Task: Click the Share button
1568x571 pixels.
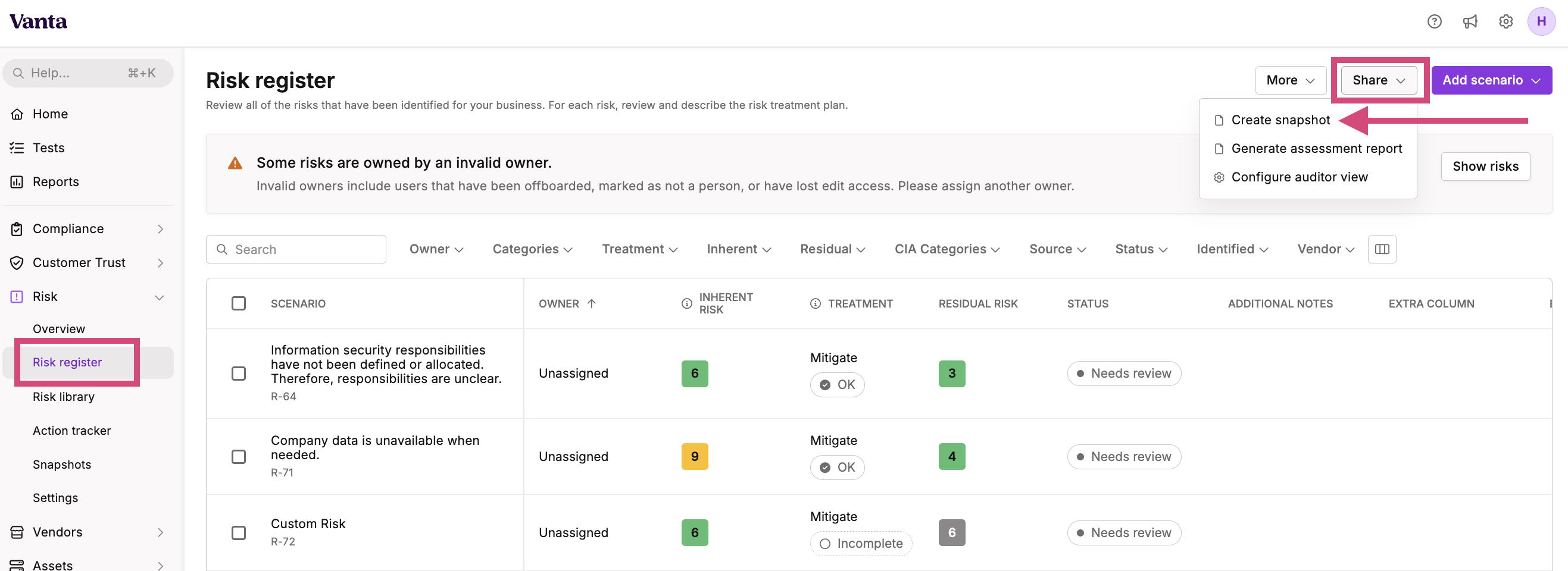Action: coord(1379,80)
